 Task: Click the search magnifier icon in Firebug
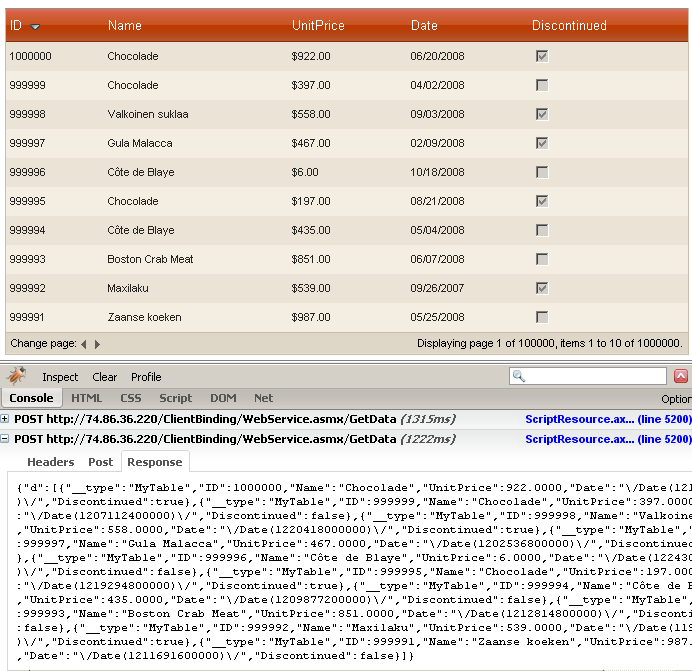pos(518,377)
